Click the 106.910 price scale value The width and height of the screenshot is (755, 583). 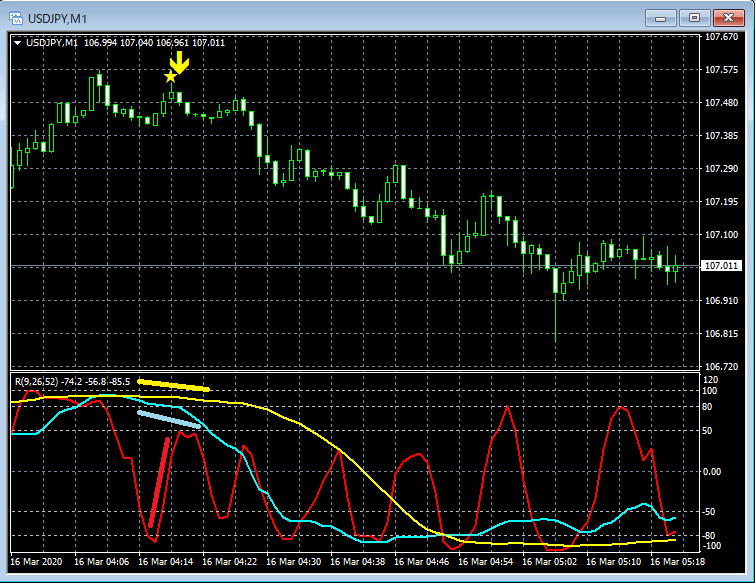pos(721,300)
